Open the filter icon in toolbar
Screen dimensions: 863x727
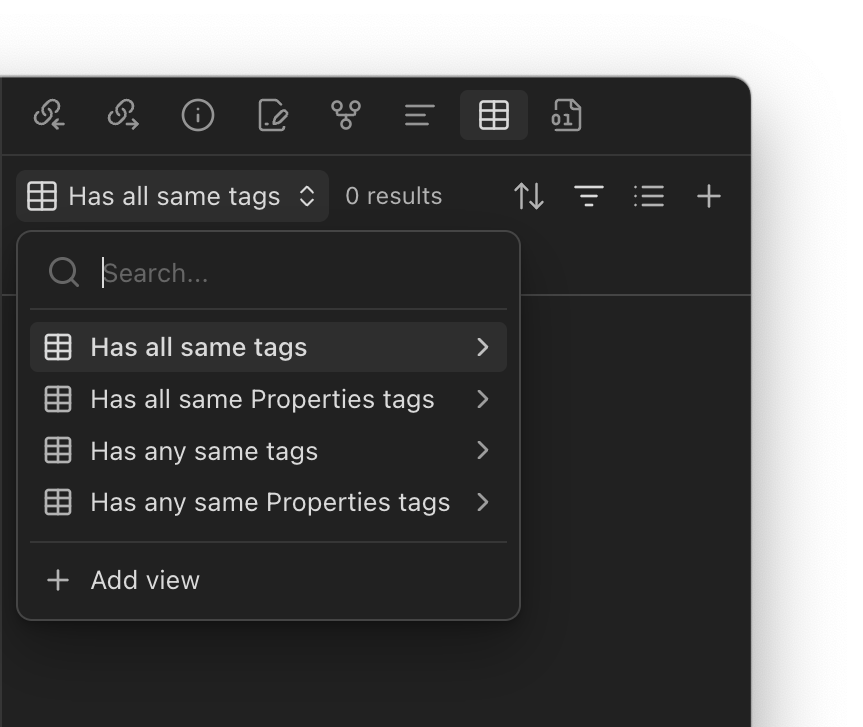tap(589, 196)
